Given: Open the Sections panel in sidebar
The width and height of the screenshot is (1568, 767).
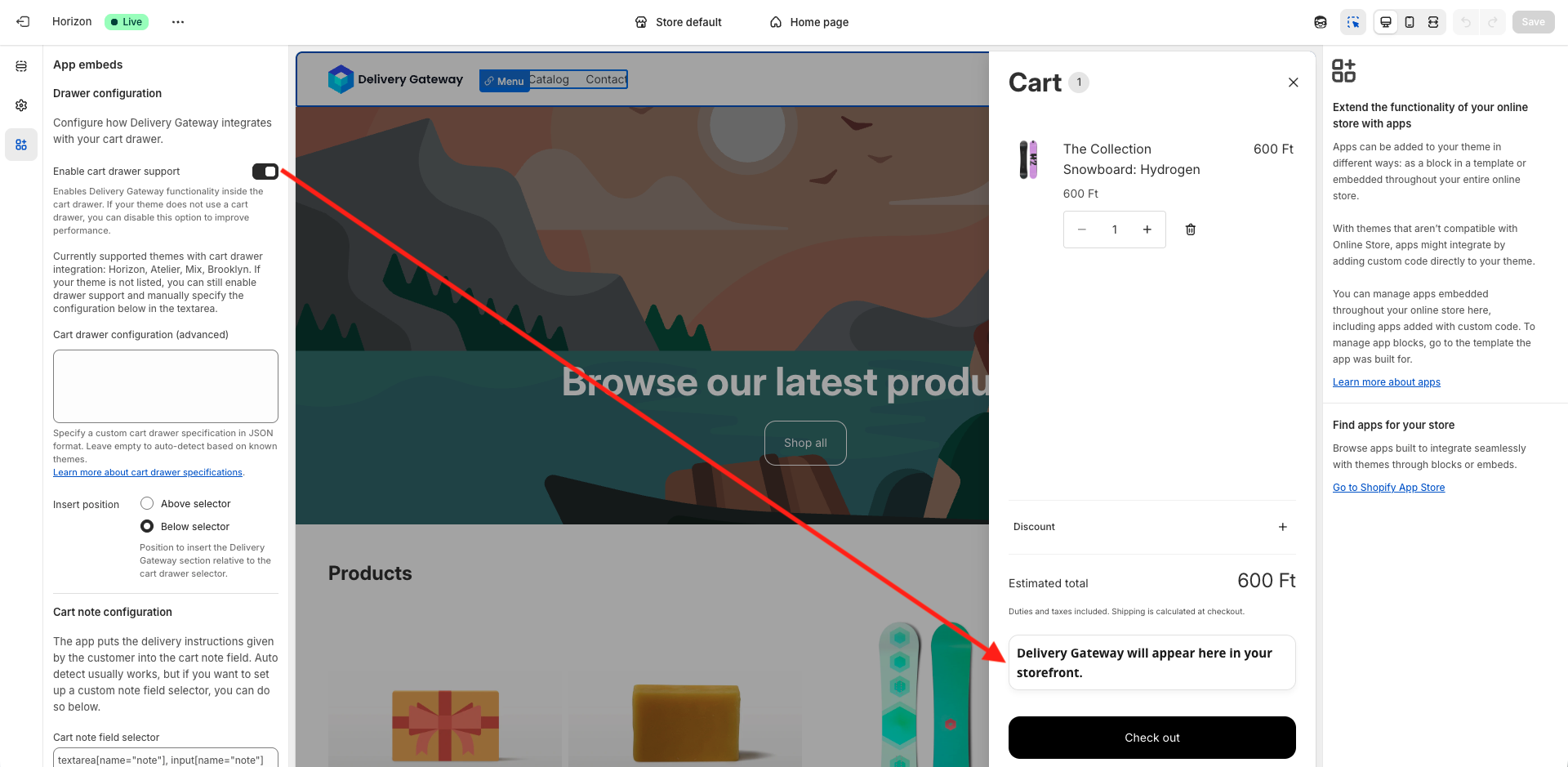Looking at the screenshot, I should (21, 66).
